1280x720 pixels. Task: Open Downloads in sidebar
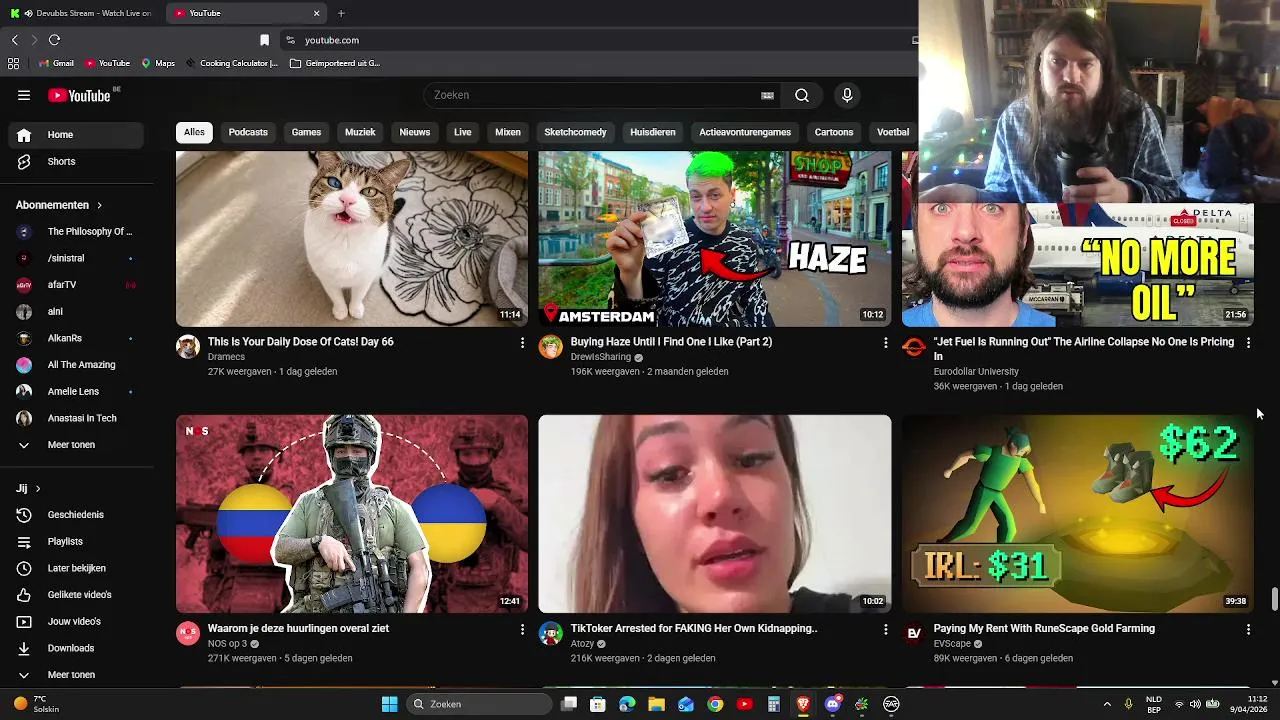[x=76, y=648]
